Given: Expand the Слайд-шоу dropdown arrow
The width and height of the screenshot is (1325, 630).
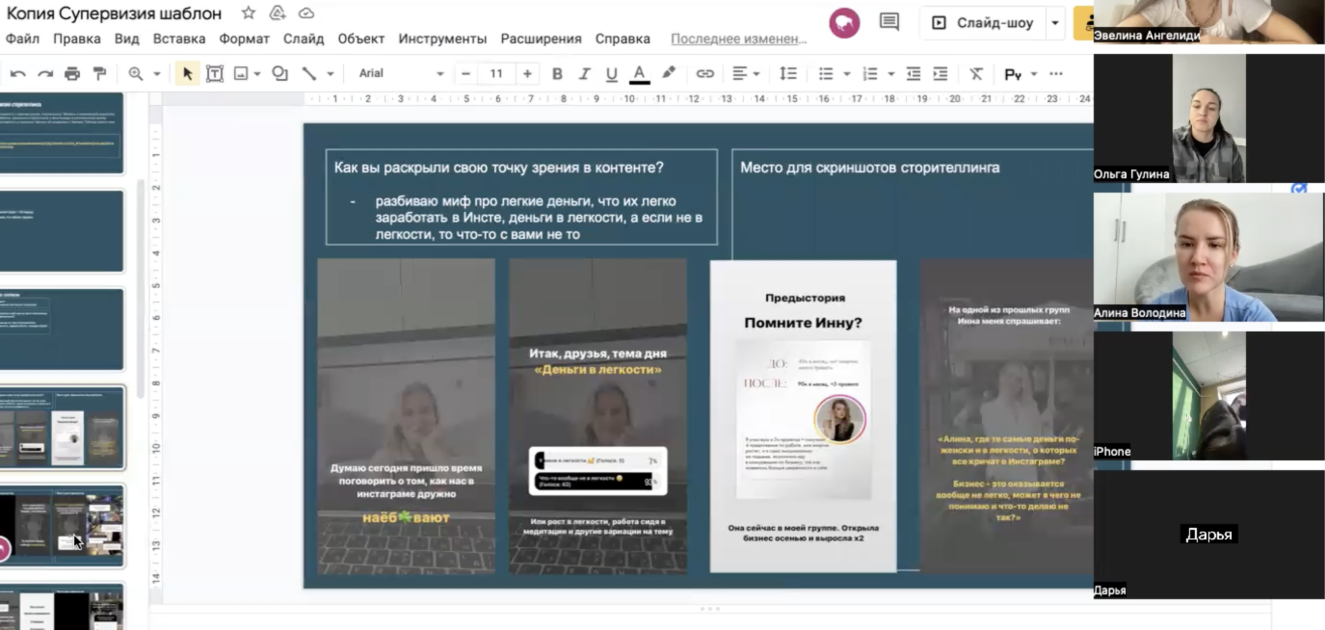Looking at the screenshot, I should (1055, 23).
